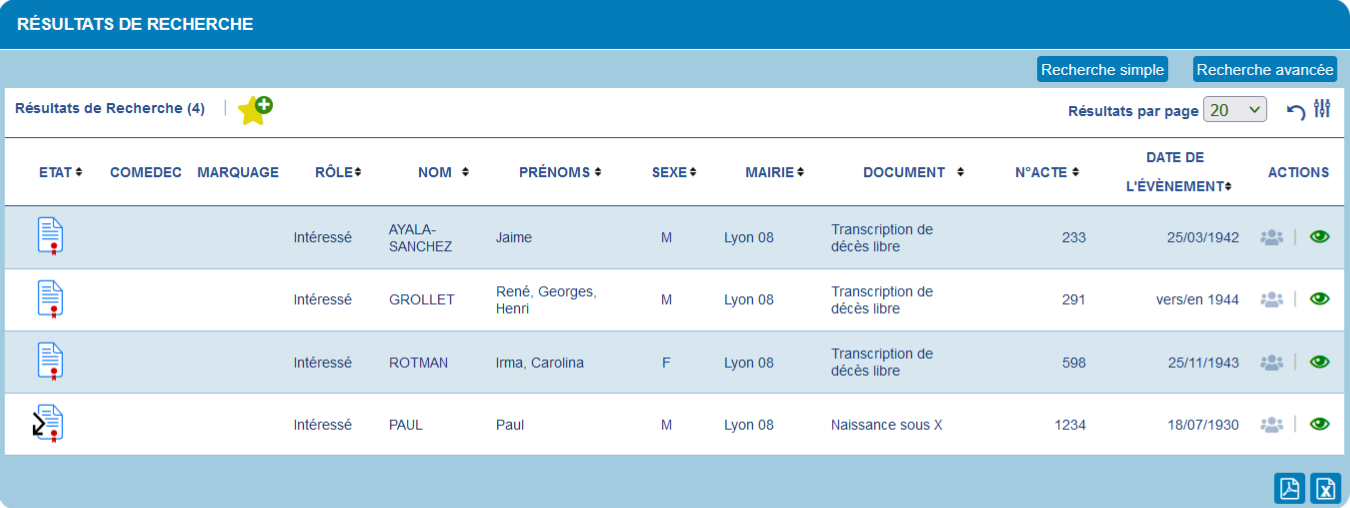Image resolution: width=1350 pixels, height=508 pixels.
Task: View the PAUL record with eye icon
Action: click(x=1320, y=424)
